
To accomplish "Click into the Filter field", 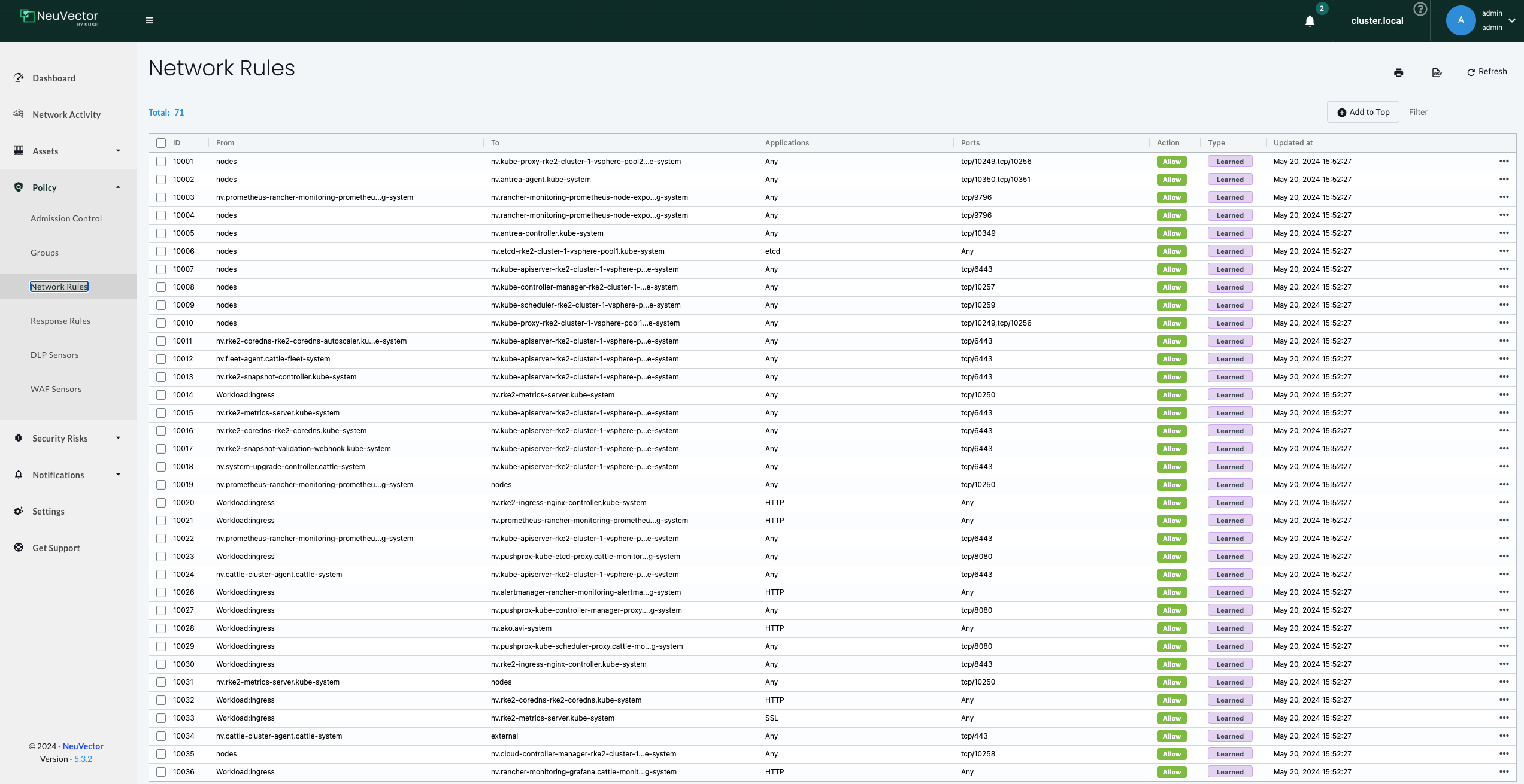I will [1462, 112].
